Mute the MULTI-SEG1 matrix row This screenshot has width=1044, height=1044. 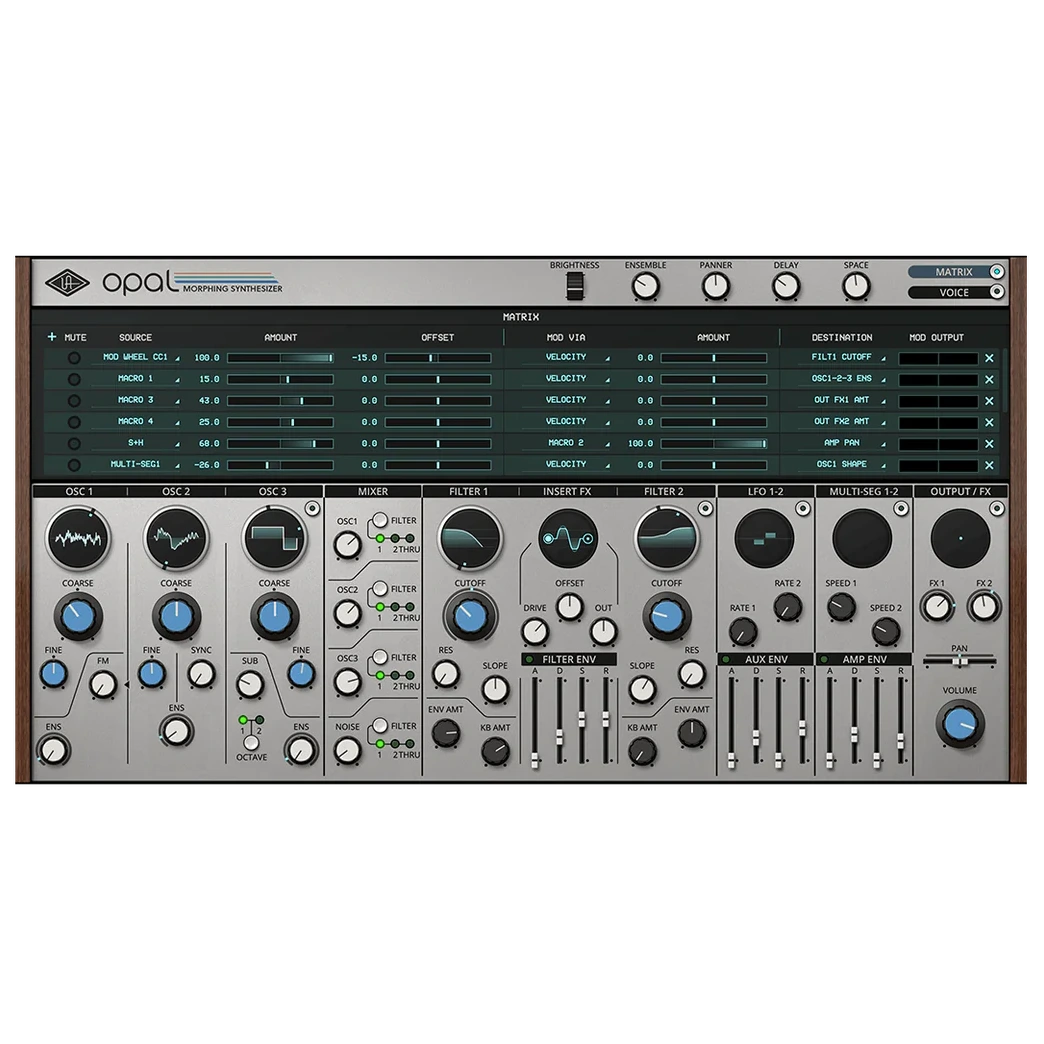coord(74,465)
